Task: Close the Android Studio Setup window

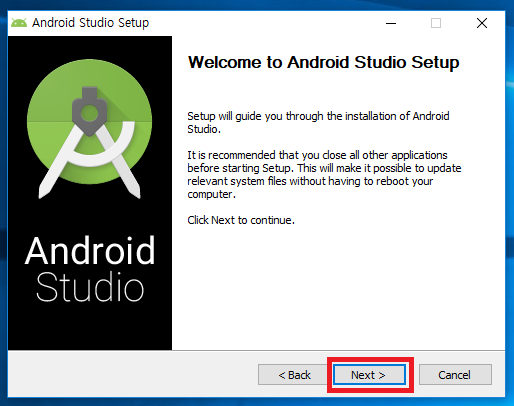Action: [x=482, y=23]
